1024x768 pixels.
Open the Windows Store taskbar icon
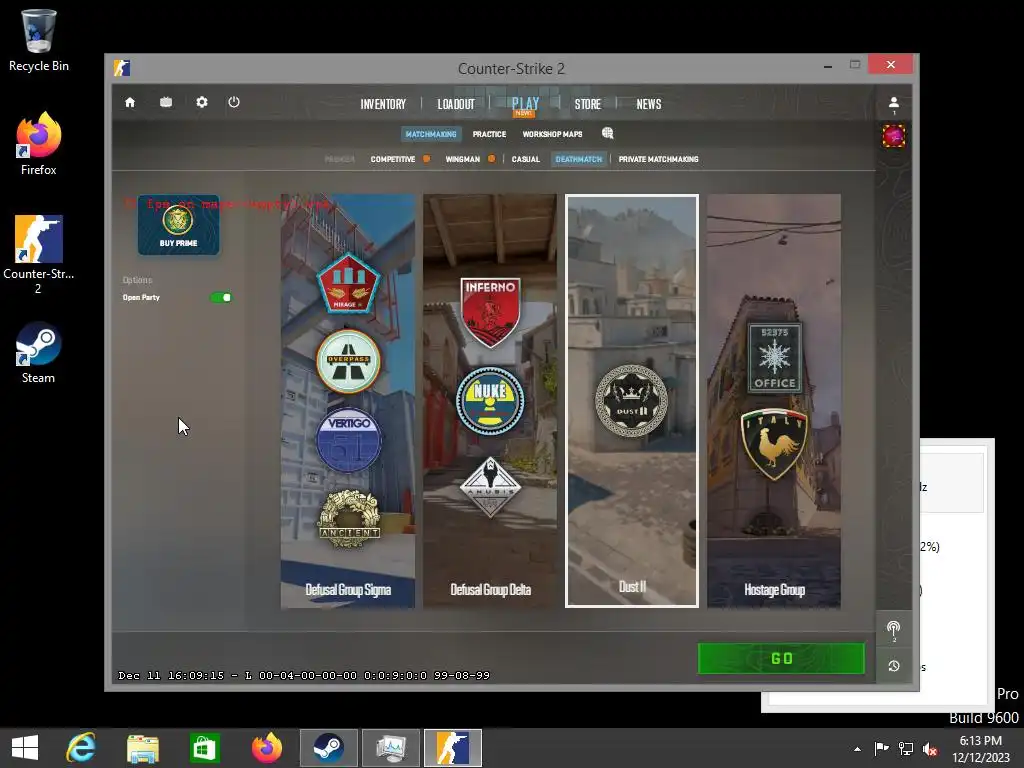tap(204, 748)
